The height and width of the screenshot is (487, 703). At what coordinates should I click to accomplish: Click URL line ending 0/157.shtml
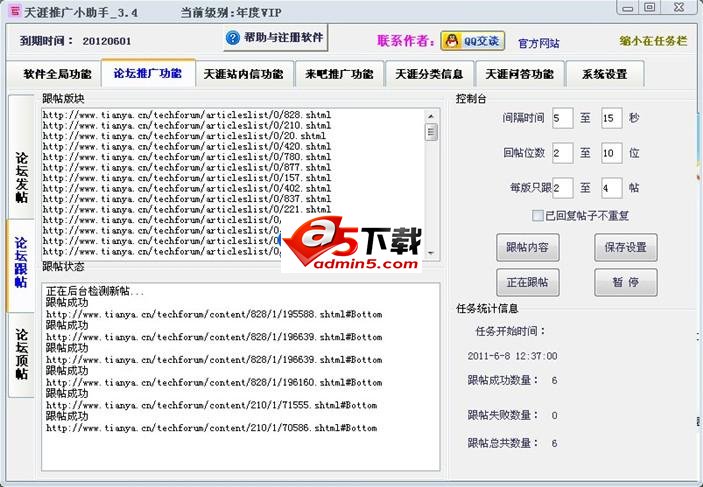(187, 178)
